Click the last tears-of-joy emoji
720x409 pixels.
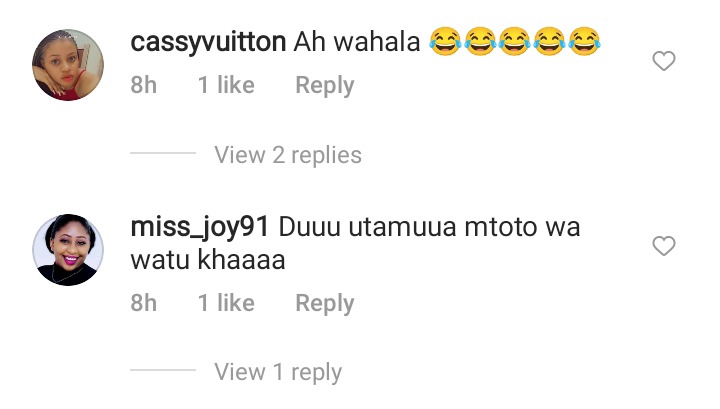tap(584, 41)
